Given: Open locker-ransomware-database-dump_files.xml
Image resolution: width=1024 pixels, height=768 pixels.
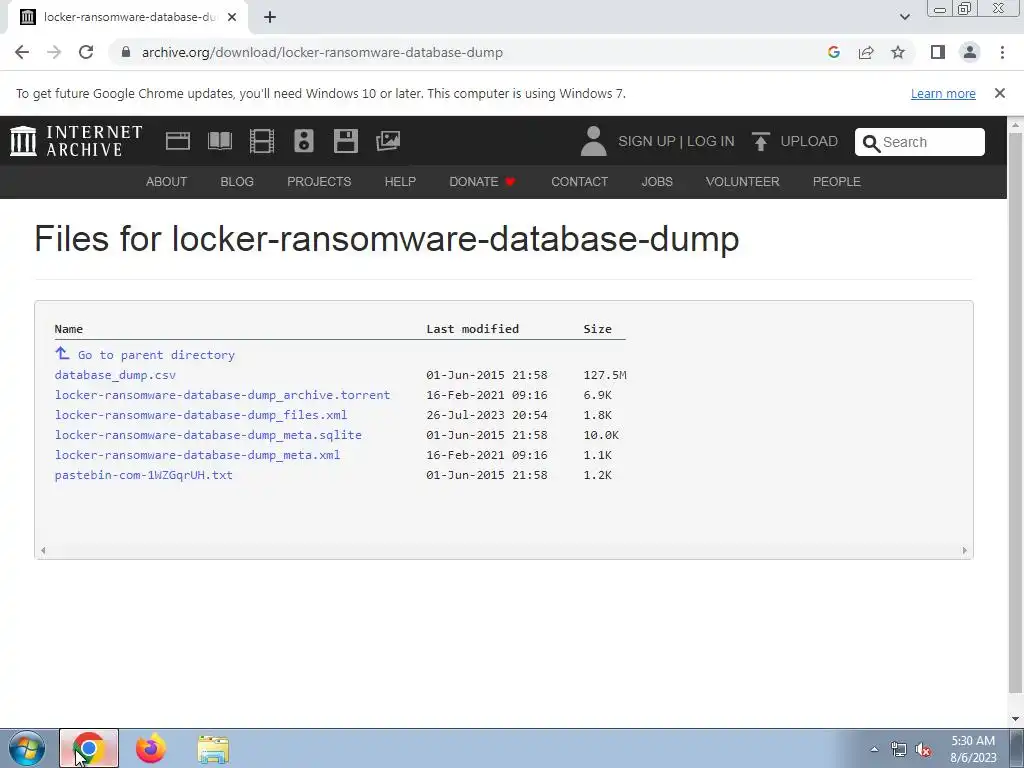Looking at the screenshot, I should [x=200, y=415].
